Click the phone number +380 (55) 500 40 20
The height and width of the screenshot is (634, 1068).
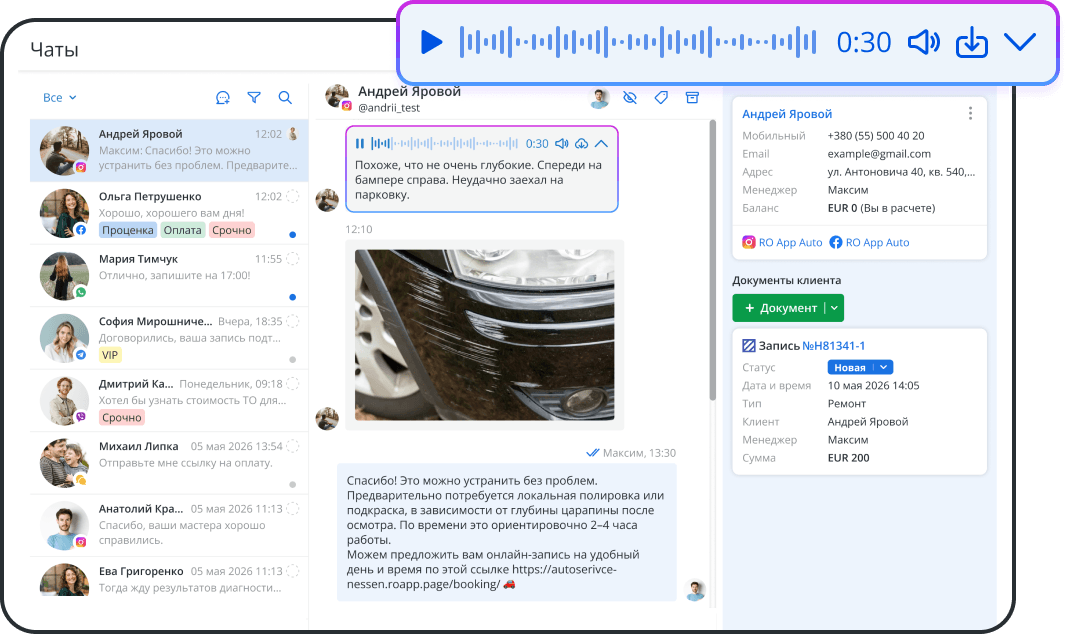coord(876,136)
